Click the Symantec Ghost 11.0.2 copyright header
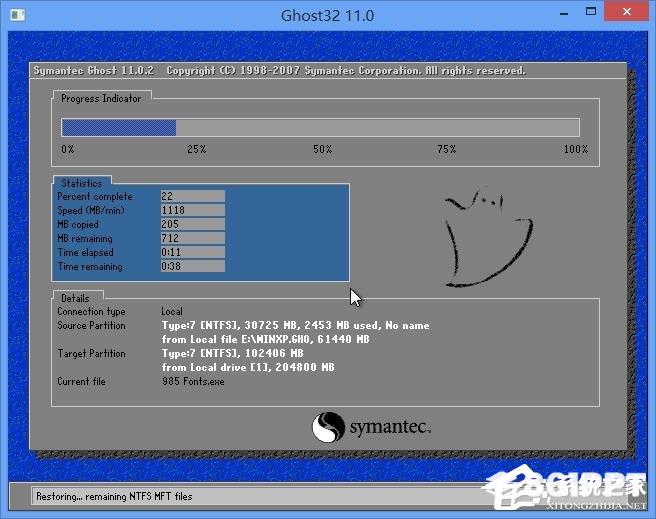Viewport: 656px width, 519px height. pyautogui.click(x=279, y=71)
